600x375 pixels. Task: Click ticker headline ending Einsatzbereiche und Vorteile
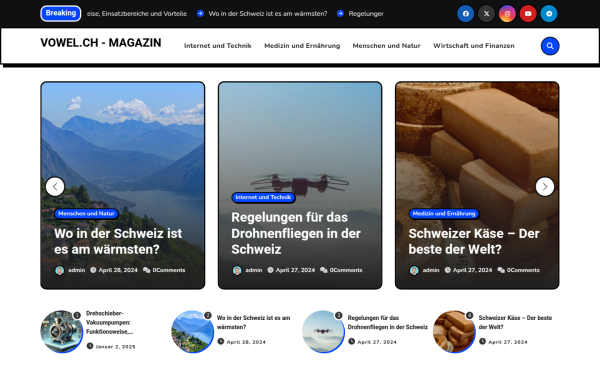(137, 14)
